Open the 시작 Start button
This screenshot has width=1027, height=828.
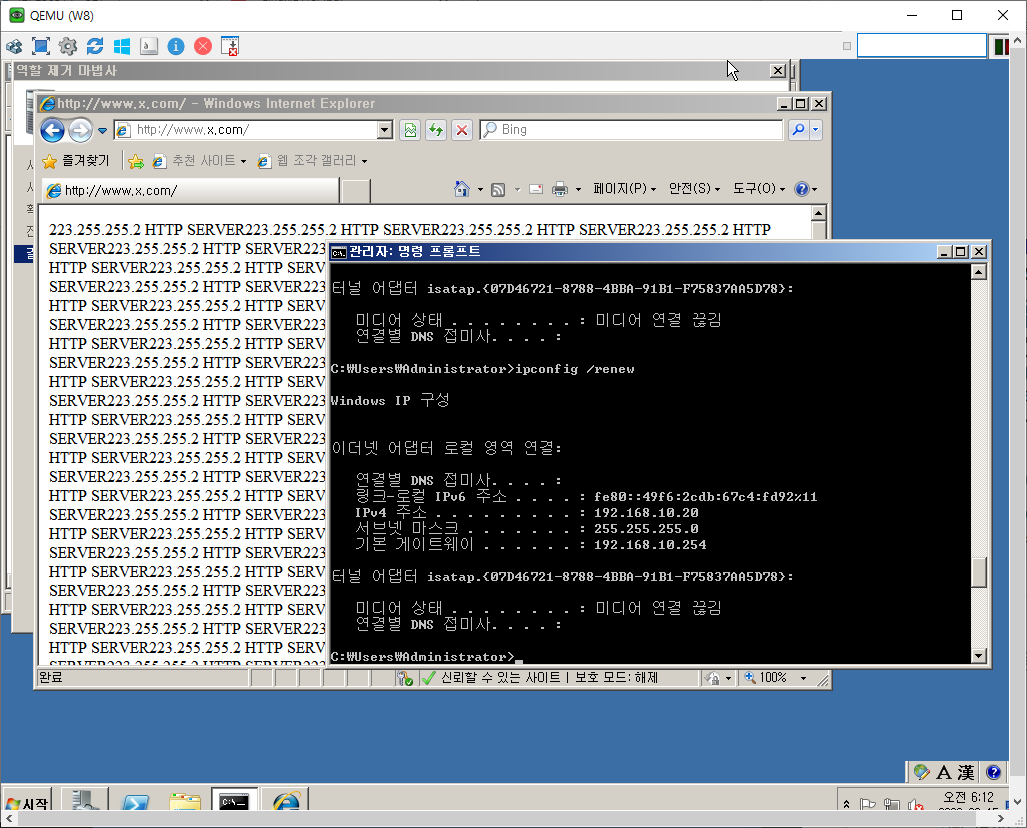click(x=28, y=802)
